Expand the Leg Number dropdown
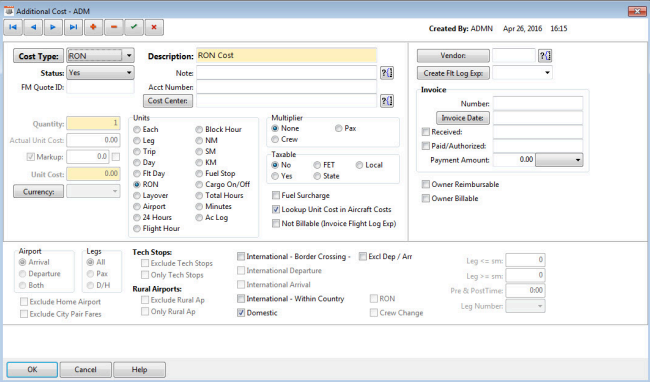 click(x=540, y=306)
